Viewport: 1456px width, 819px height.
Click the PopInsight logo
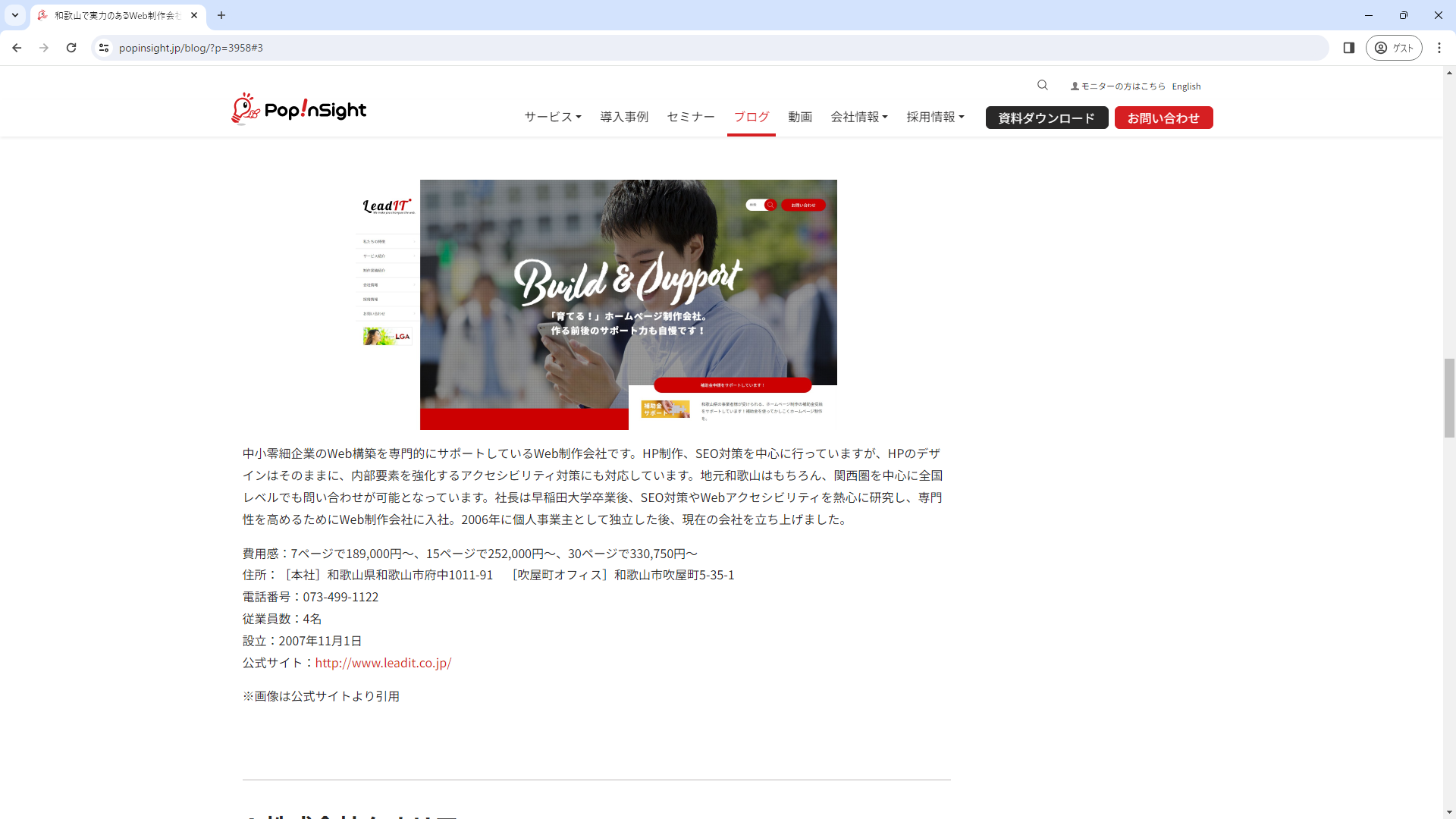pos(299,109)
